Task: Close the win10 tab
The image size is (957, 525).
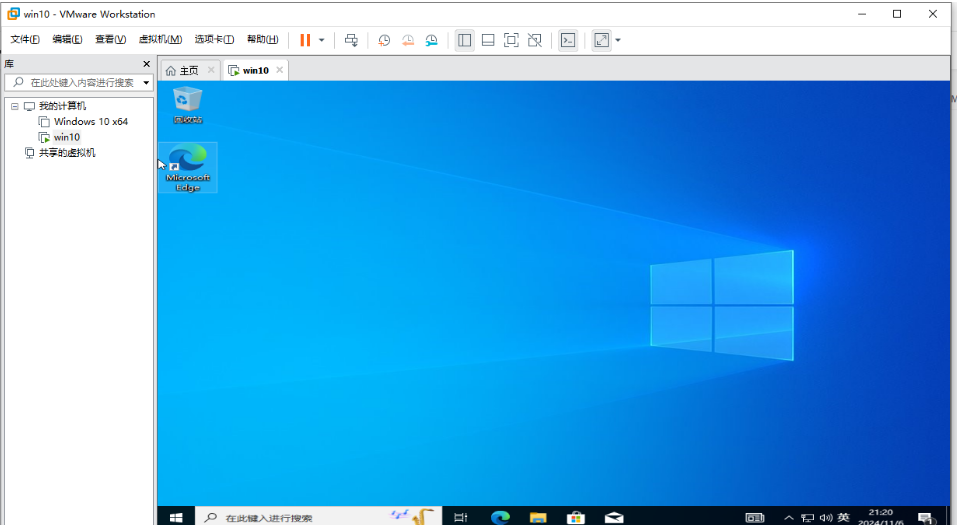Action: [280, 70]
